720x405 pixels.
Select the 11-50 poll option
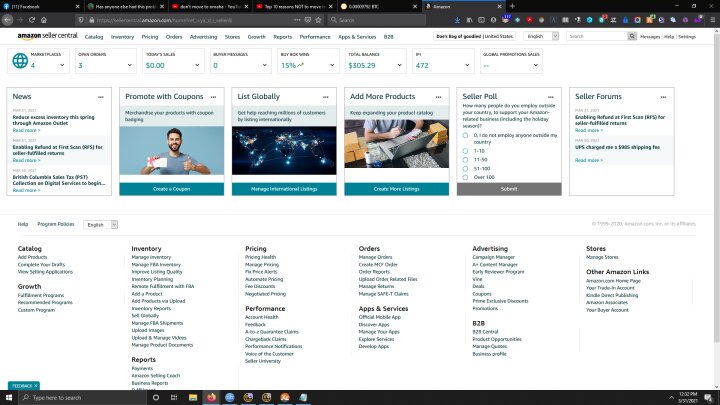465,160
